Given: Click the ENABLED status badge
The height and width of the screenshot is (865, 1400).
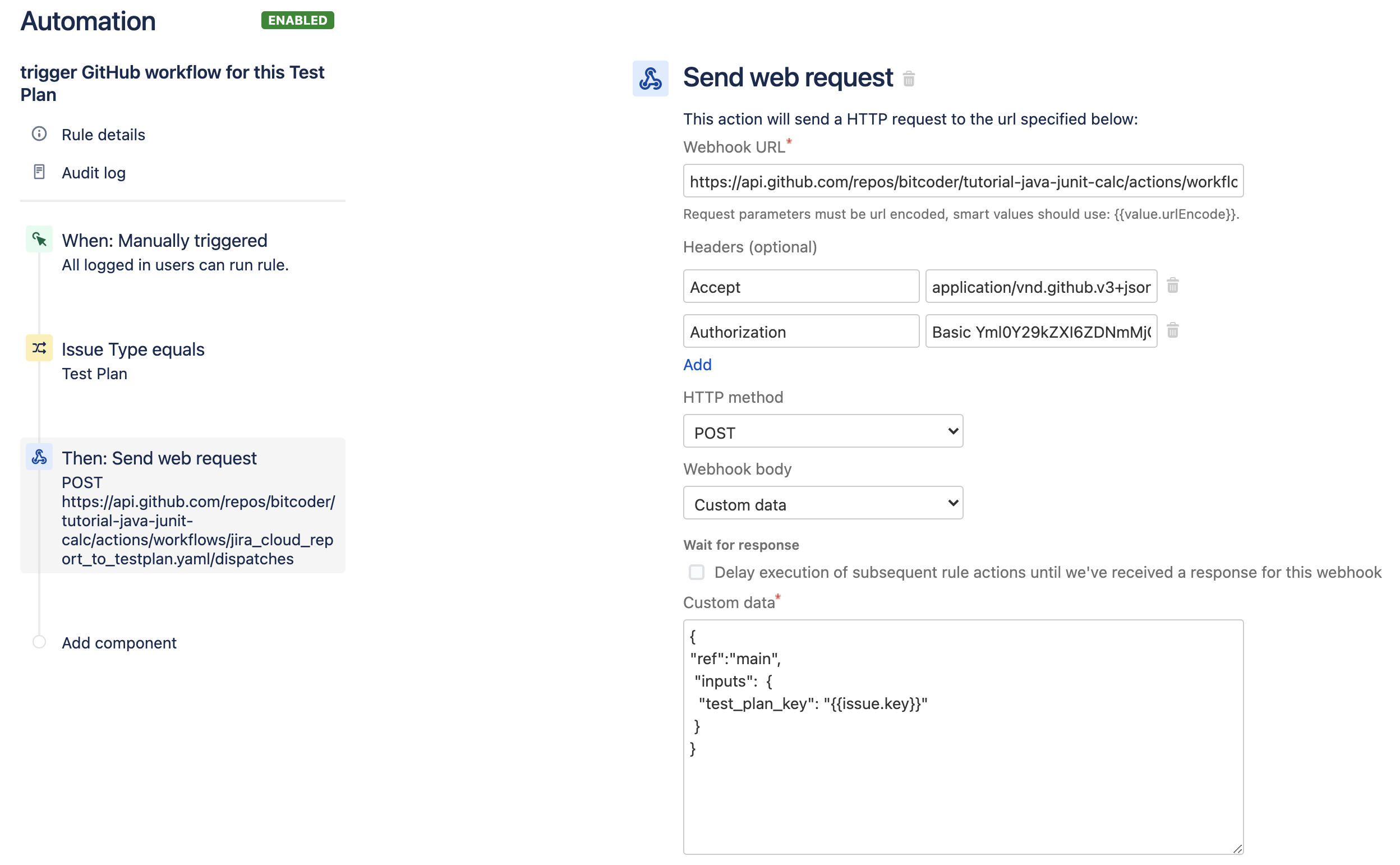Looking at the screenshot, I should 297,20.
